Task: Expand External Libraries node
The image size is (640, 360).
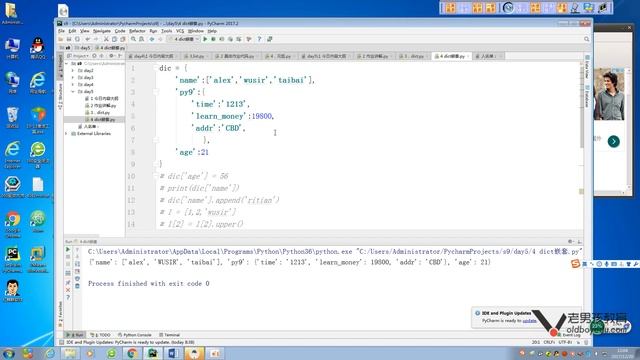Action: (67, 133)
